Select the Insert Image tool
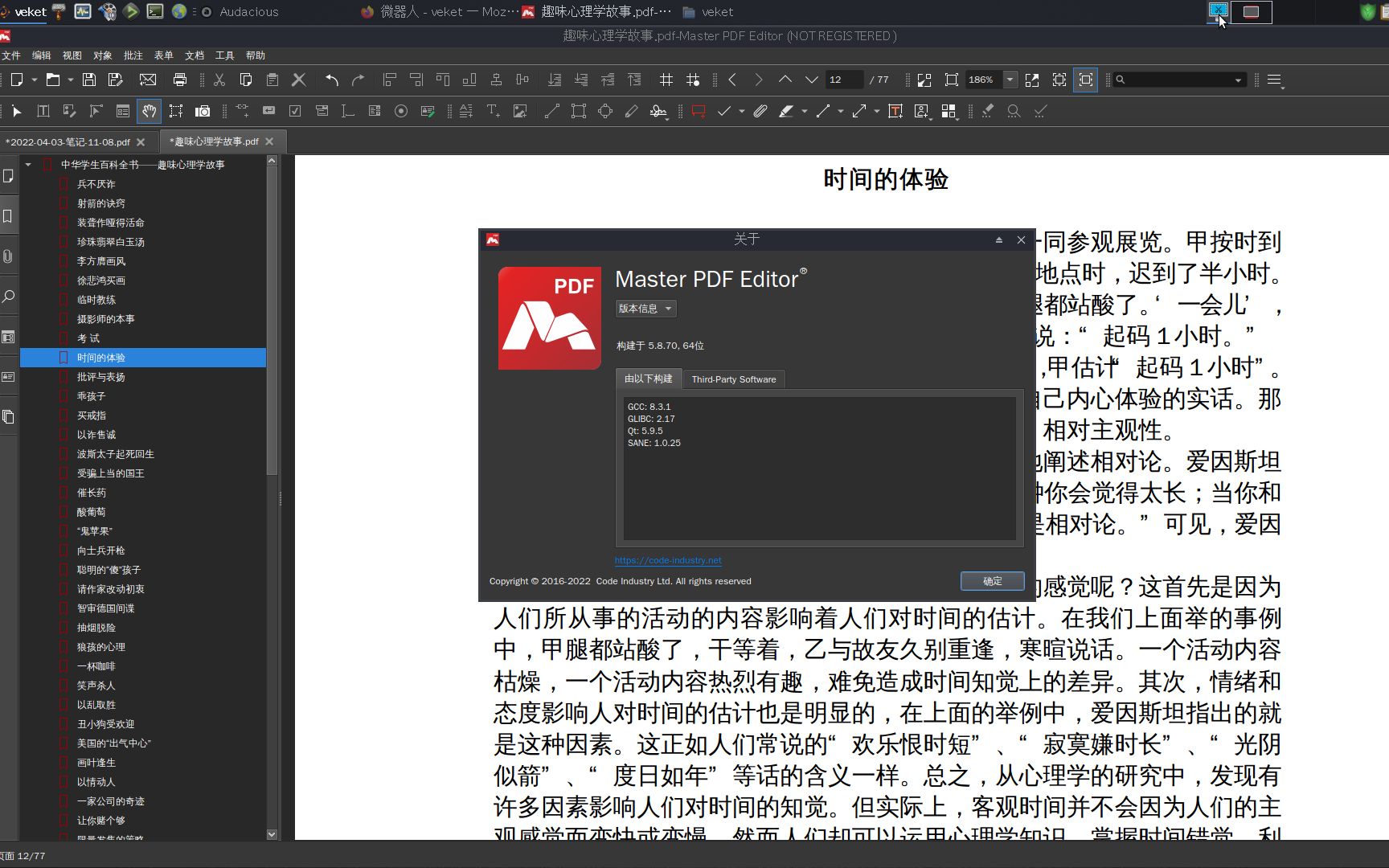The image size is (1389, 868). tap(520, 111)
